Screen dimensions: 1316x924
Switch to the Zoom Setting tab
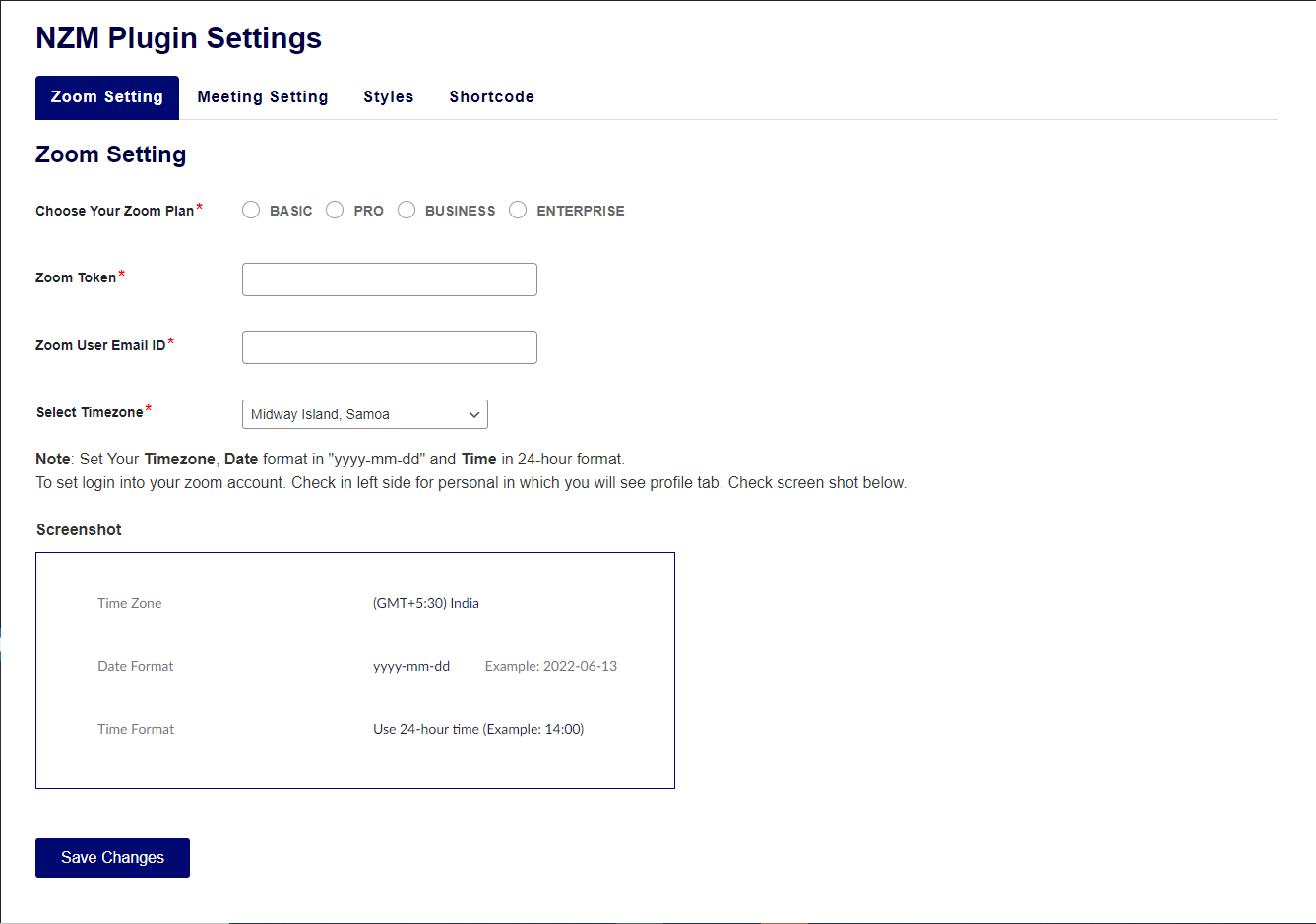point(107,97)
